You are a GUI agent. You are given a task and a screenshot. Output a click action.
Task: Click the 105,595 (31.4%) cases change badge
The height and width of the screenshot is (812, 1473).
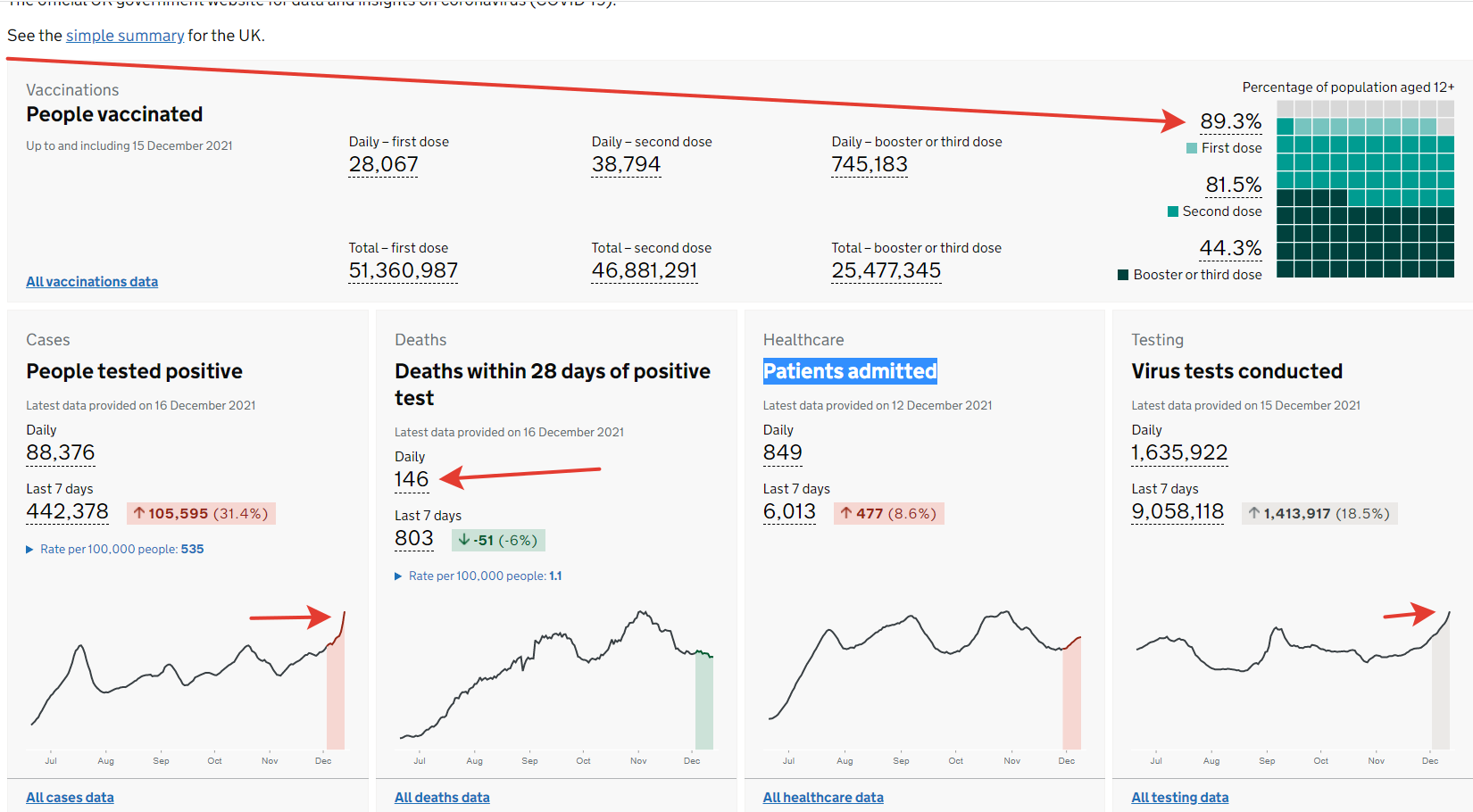point(201,513)
